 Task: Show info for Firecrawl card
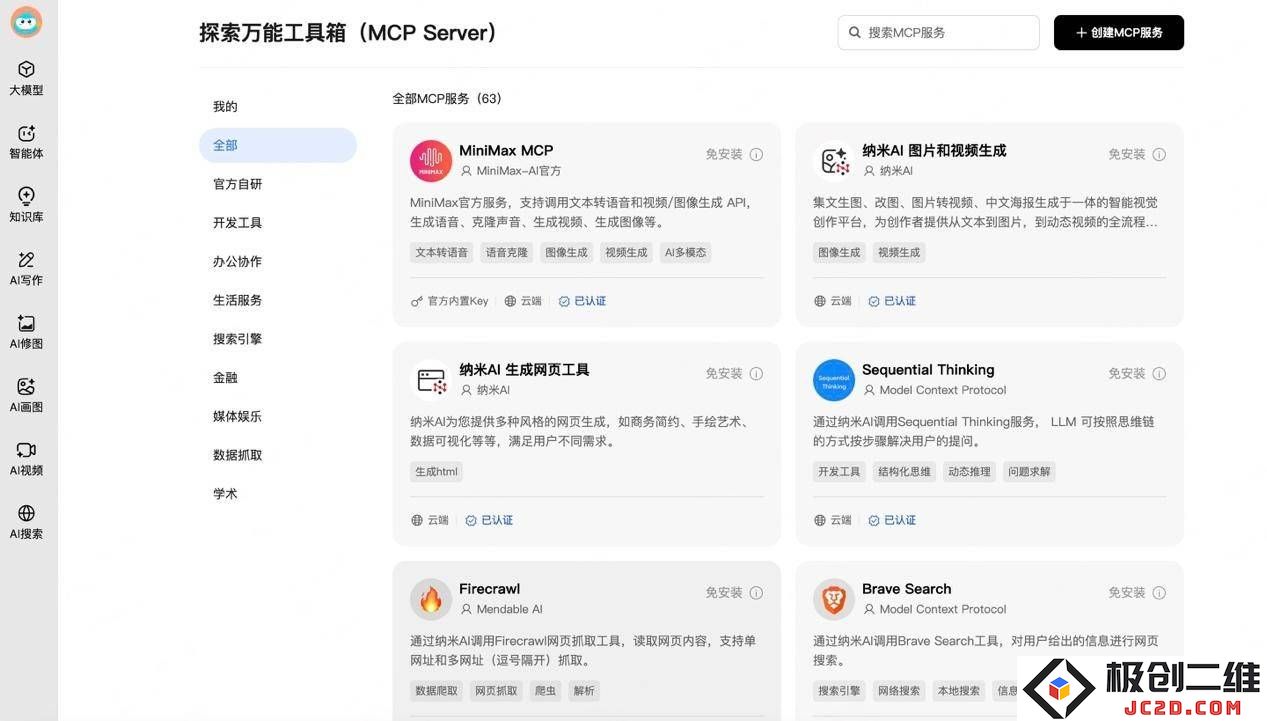tap(757, 592)
